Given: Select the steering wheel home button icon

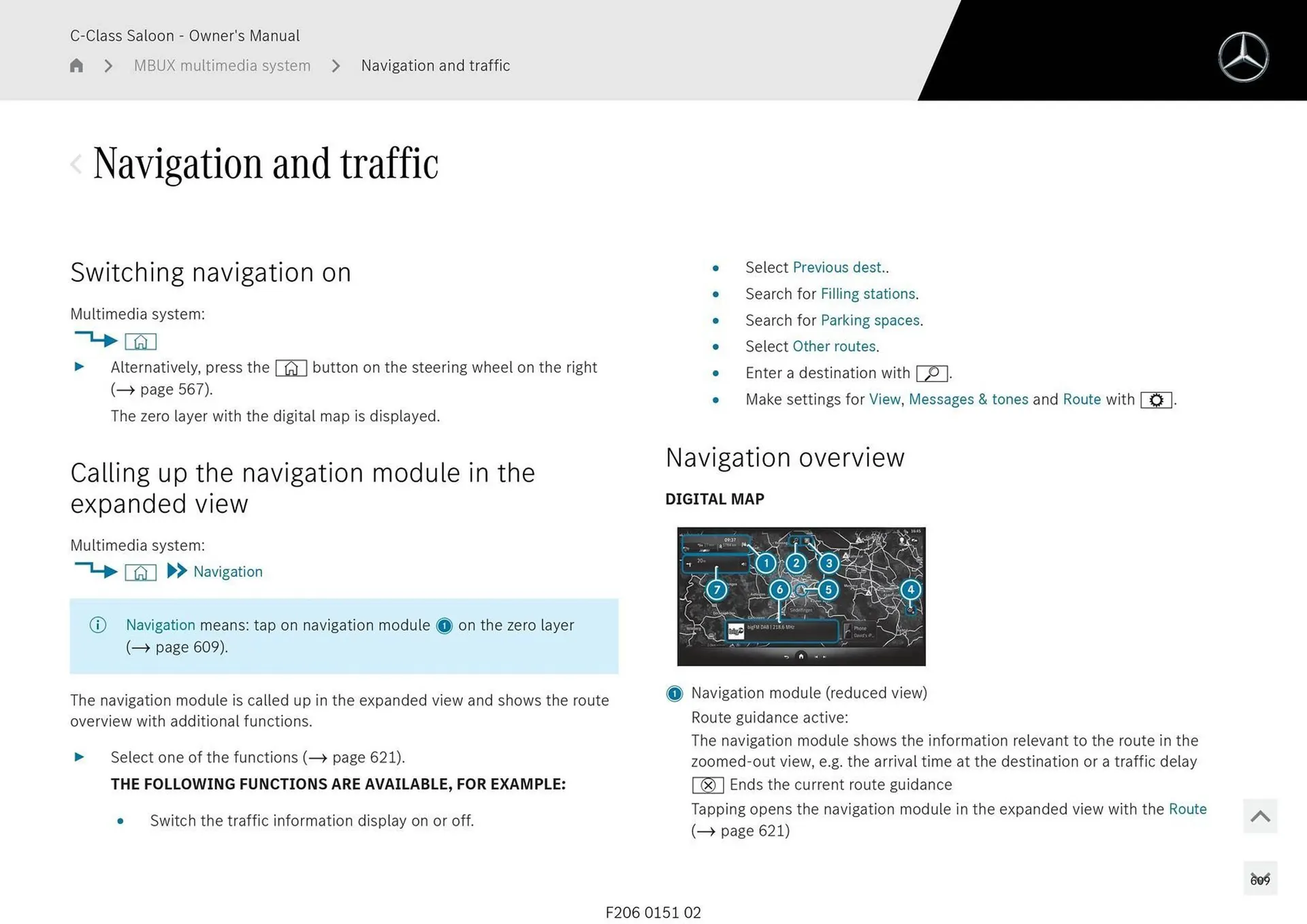Looking at the screenshot, I should pyautogui.click(x=291, y=368).
